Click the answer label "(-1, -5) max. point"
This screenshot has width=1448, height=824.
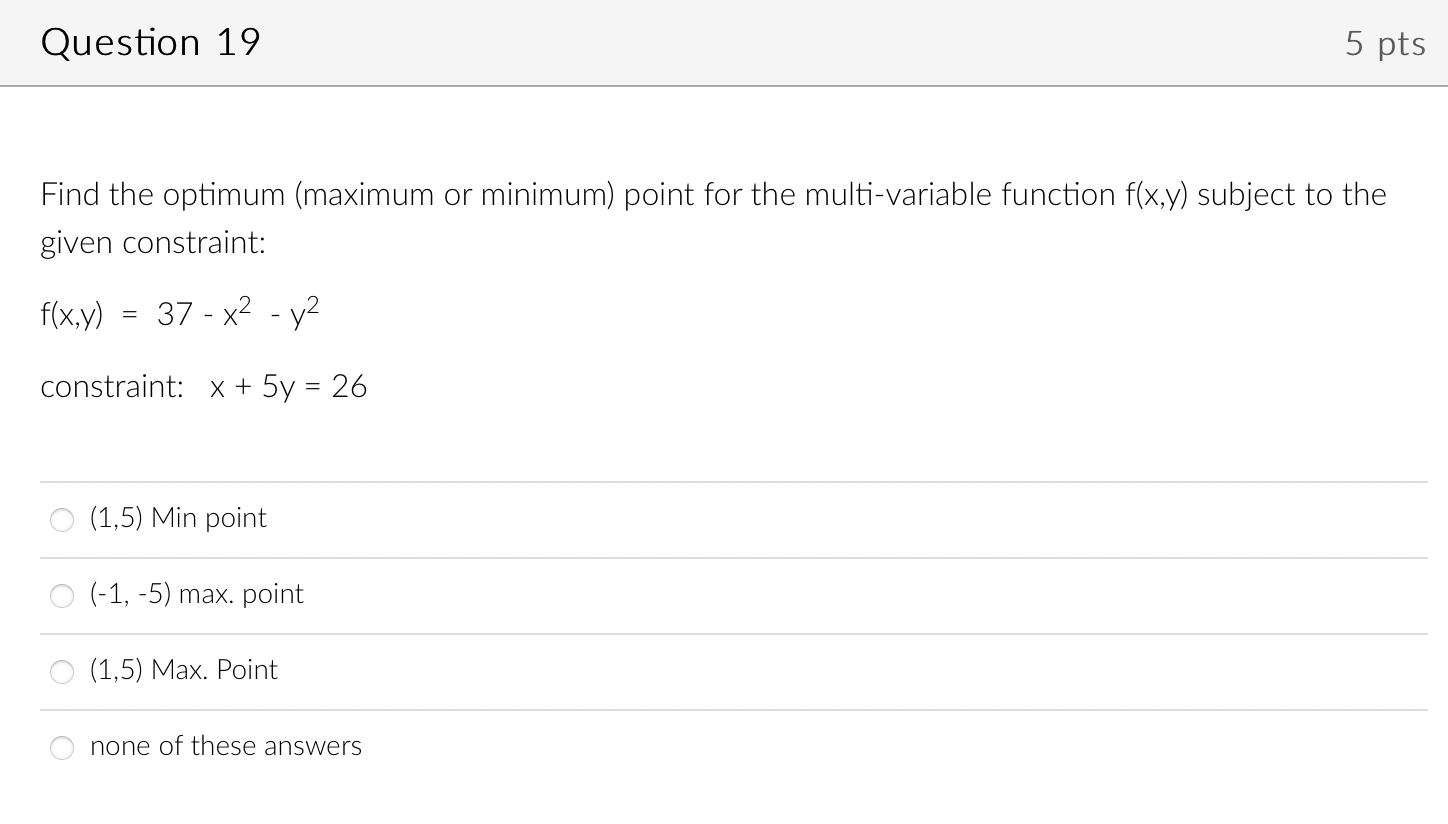196,593
